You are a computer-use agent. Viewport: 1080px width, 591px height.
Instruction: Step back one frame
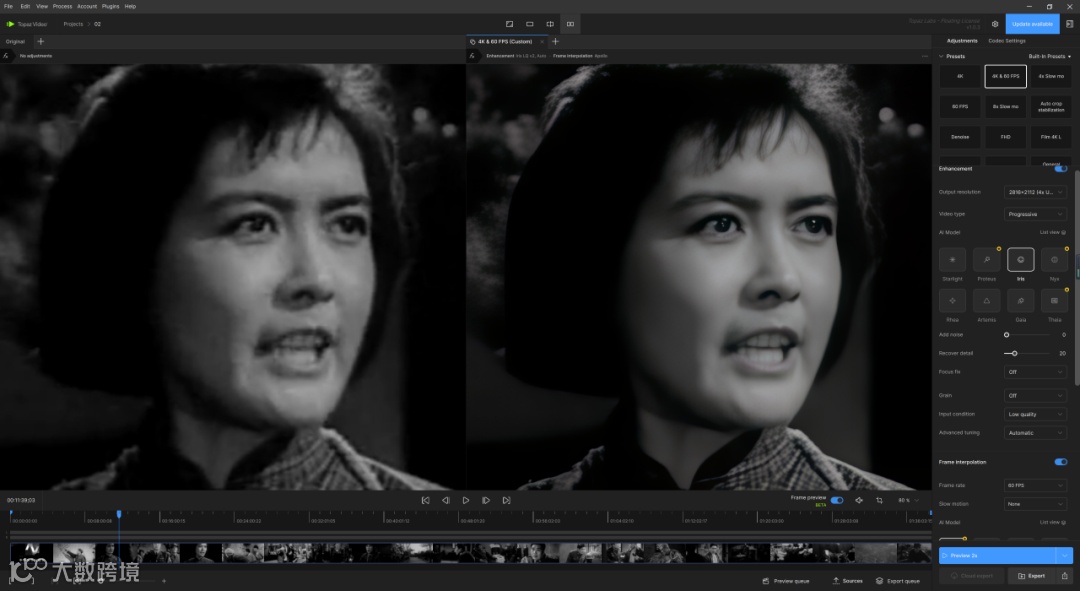coord(446,501)
